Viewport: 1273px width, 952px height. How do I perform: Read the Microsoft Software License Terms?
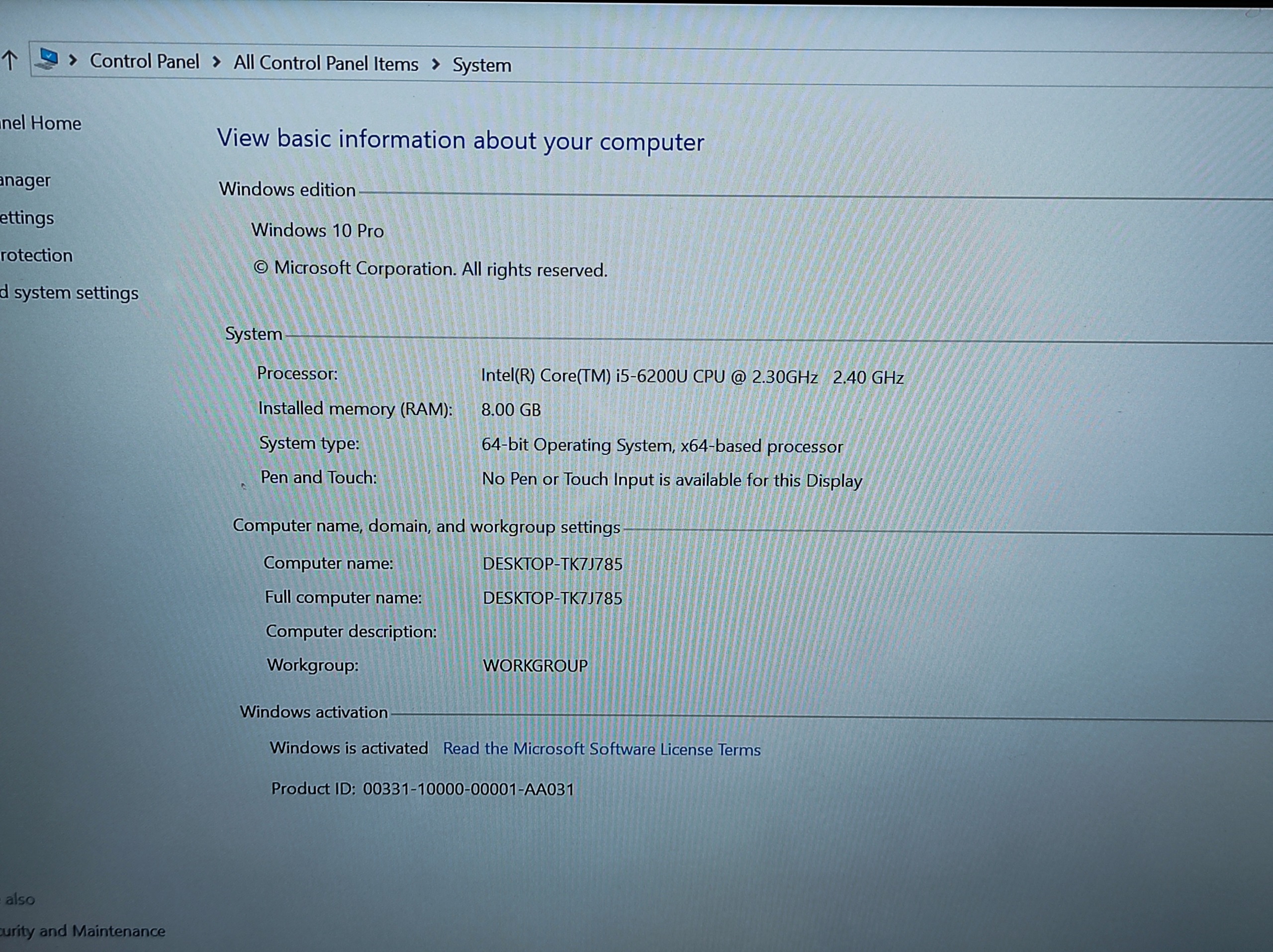tap(601, 749)
